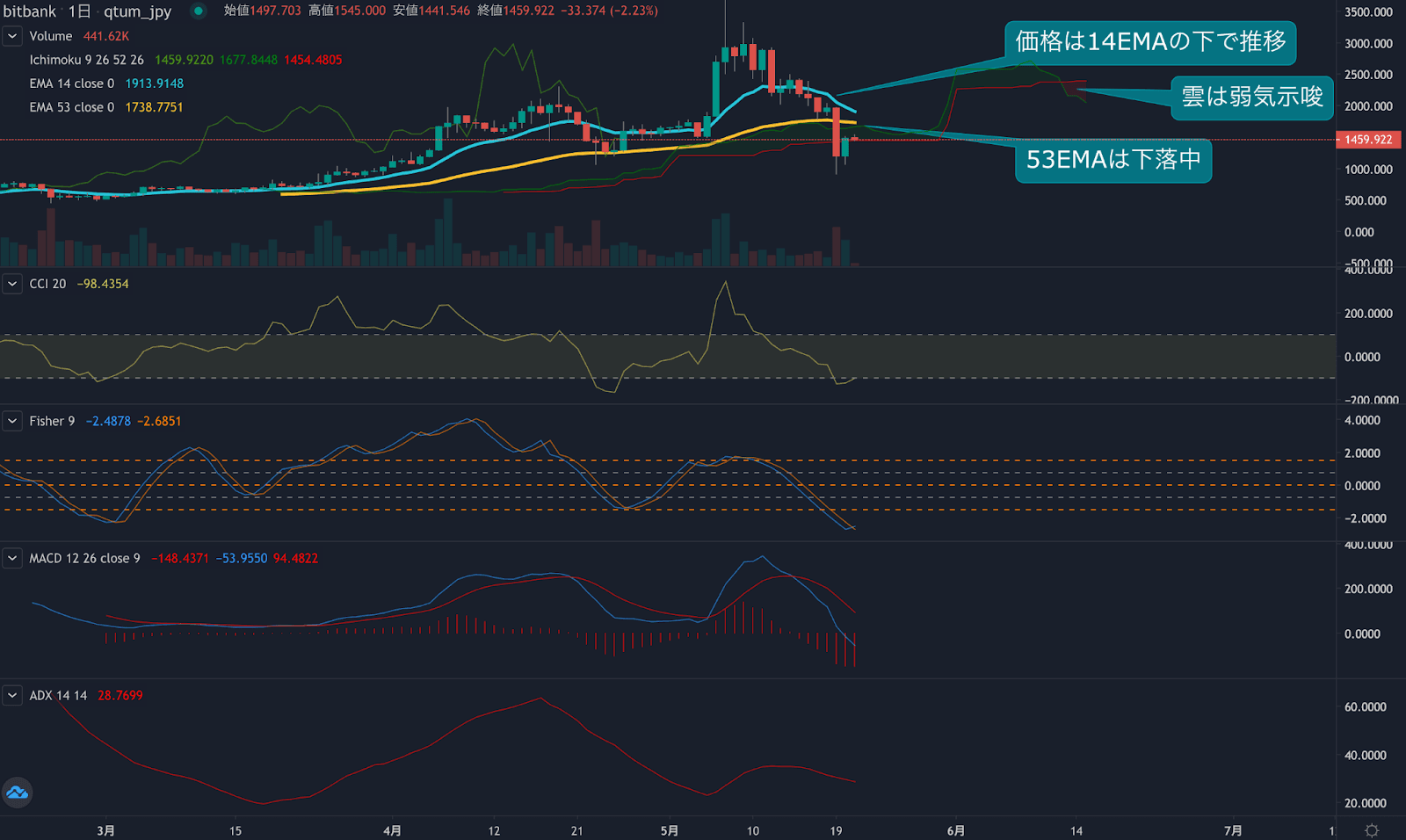
Task: Click the 53EMAは下落中 callout
Action: click(x=1112, y=162)
